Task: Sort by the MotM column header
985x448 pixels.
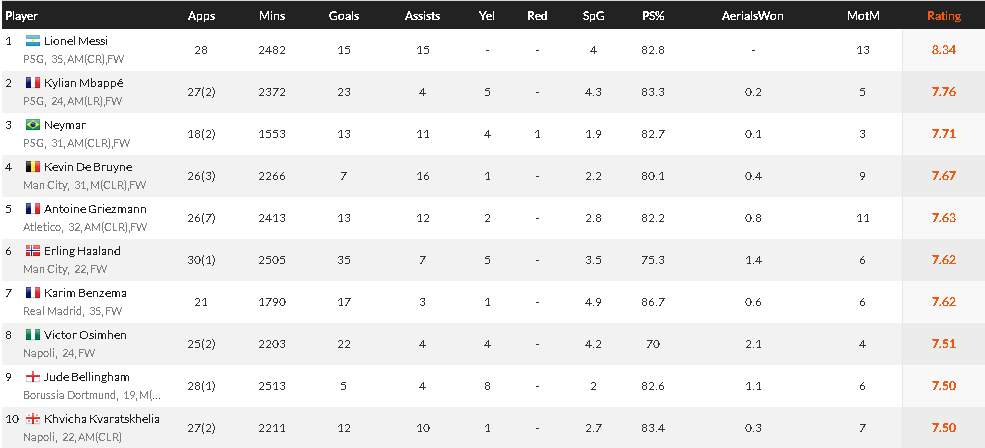Action: 863,16
